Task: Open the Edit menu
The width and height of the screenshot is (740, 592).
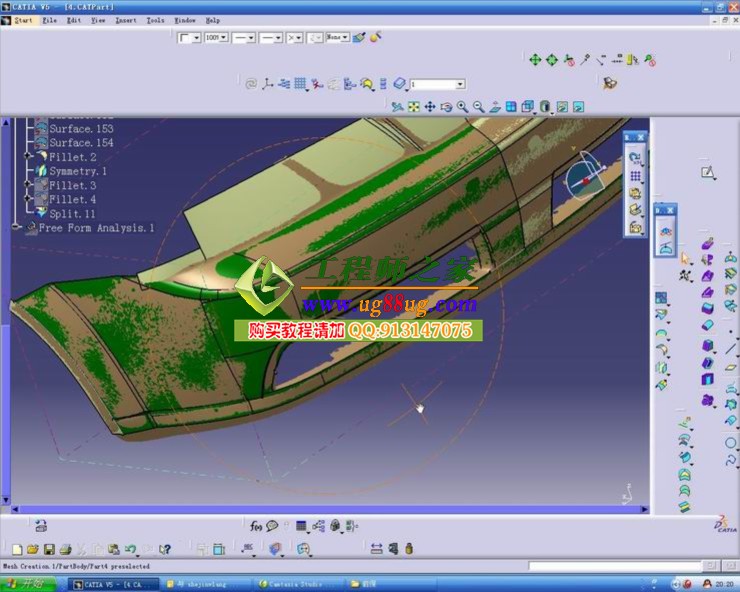Action: (x=74, y=20)
